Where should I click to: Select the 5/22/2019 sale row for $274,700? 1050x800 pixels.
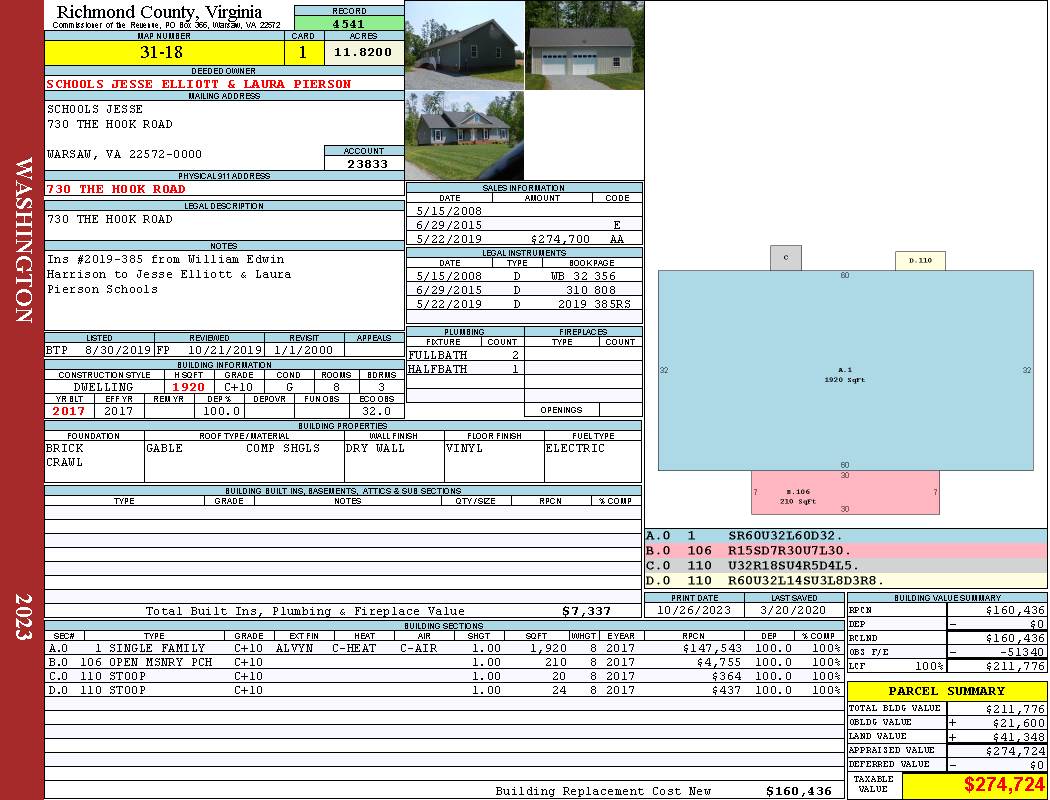click(x=524, y=240)
